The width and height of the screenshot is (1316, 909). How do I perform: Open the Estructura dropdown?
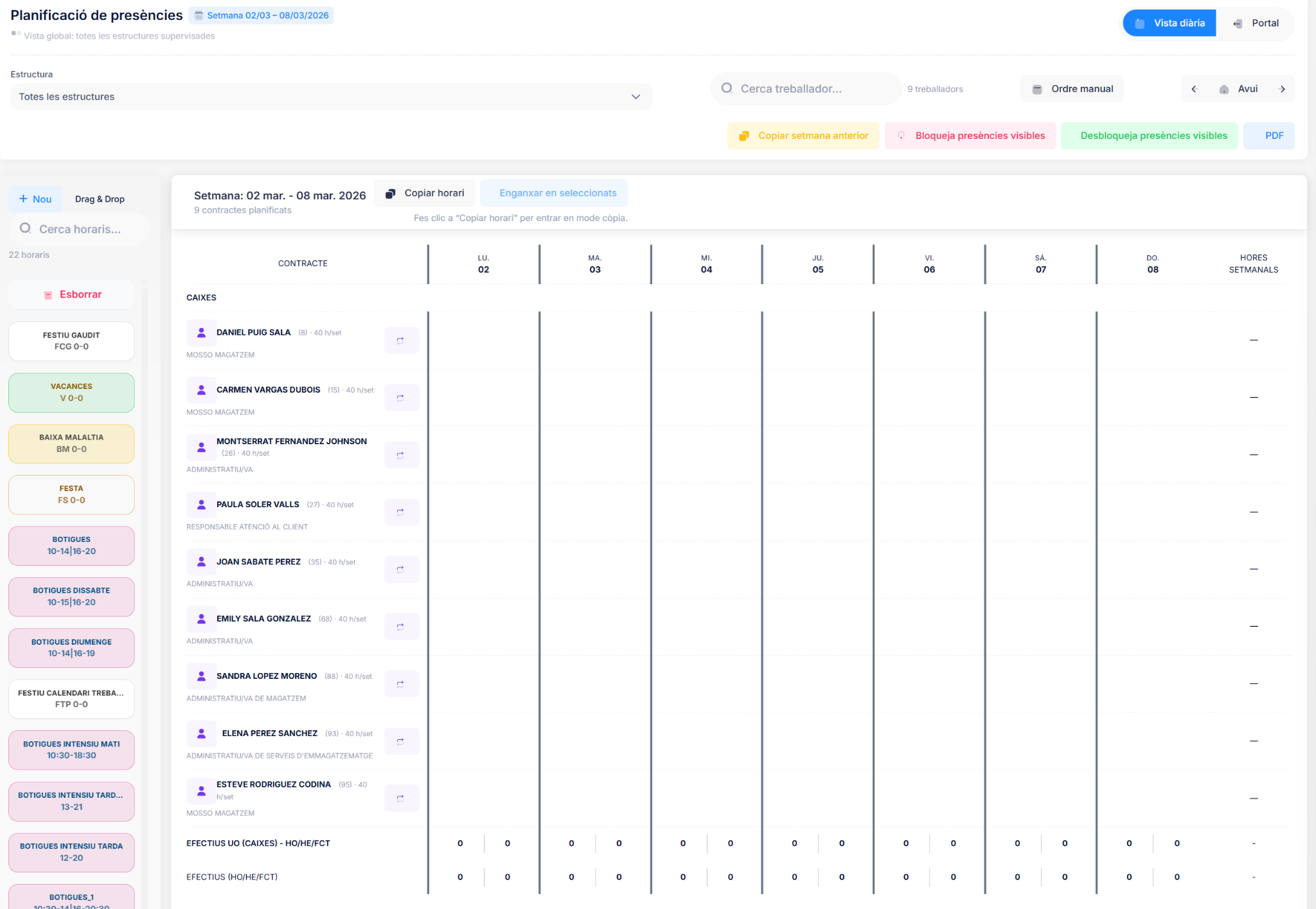click(x=331, y=96)
